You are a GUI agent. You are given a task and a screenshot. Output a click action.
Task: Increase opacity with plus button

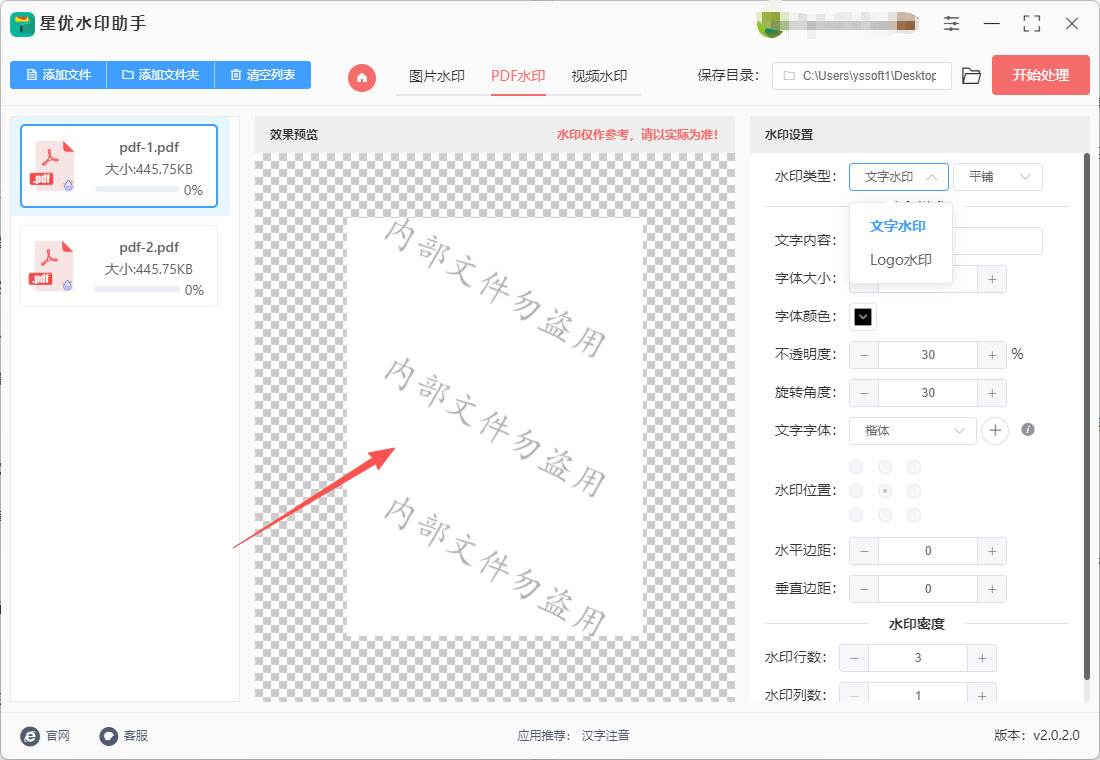[x=992, y=355]
